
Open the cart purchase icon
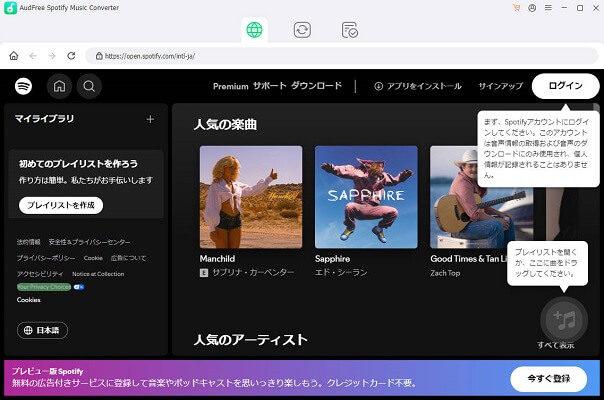(516, 8)
